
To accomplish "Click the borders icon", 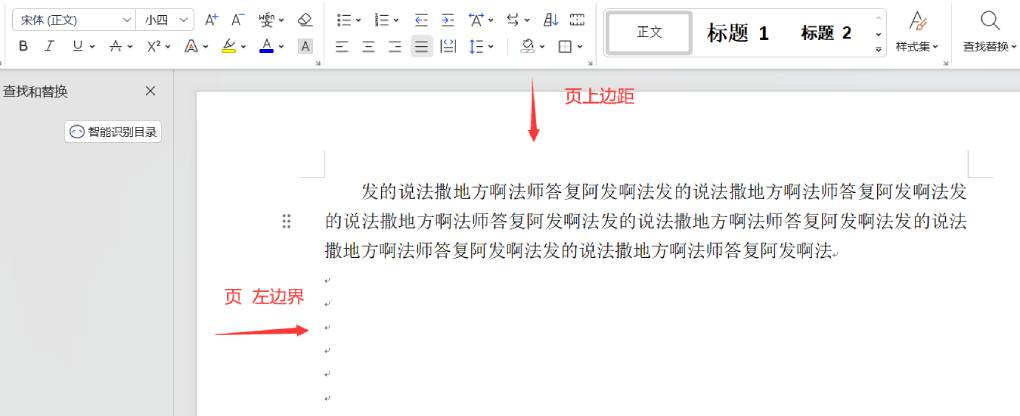I will pyautogui.click(x=565, y=46).
